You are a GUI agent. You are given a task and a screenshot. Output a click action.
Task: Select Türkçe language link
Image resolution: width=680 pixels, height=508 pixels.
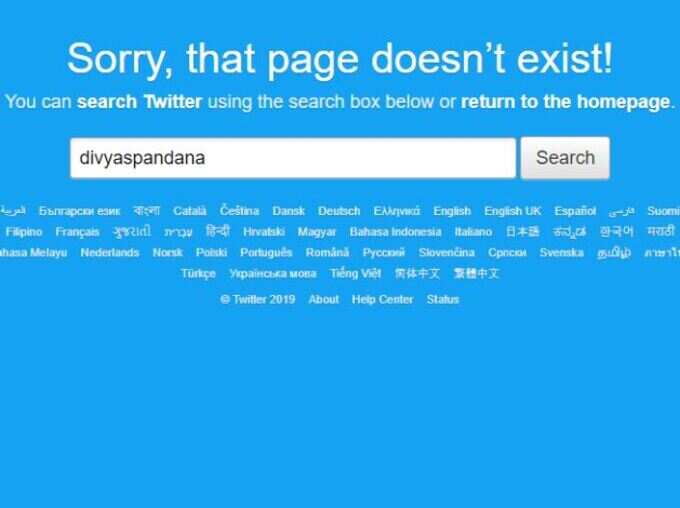(198, 274)
